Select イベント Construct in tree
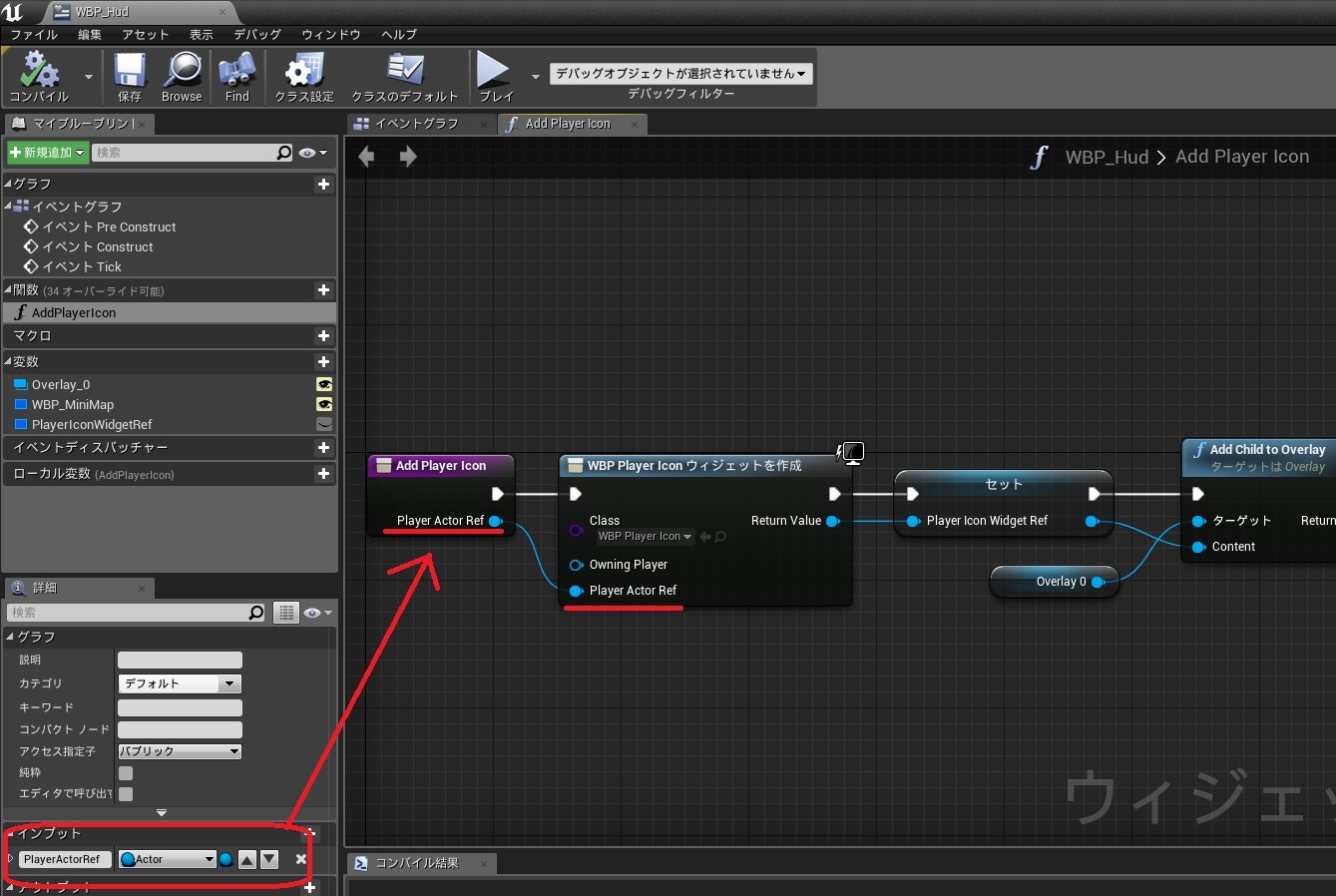Viewport: 1336px width, 896px height. [x=98, y=247]
